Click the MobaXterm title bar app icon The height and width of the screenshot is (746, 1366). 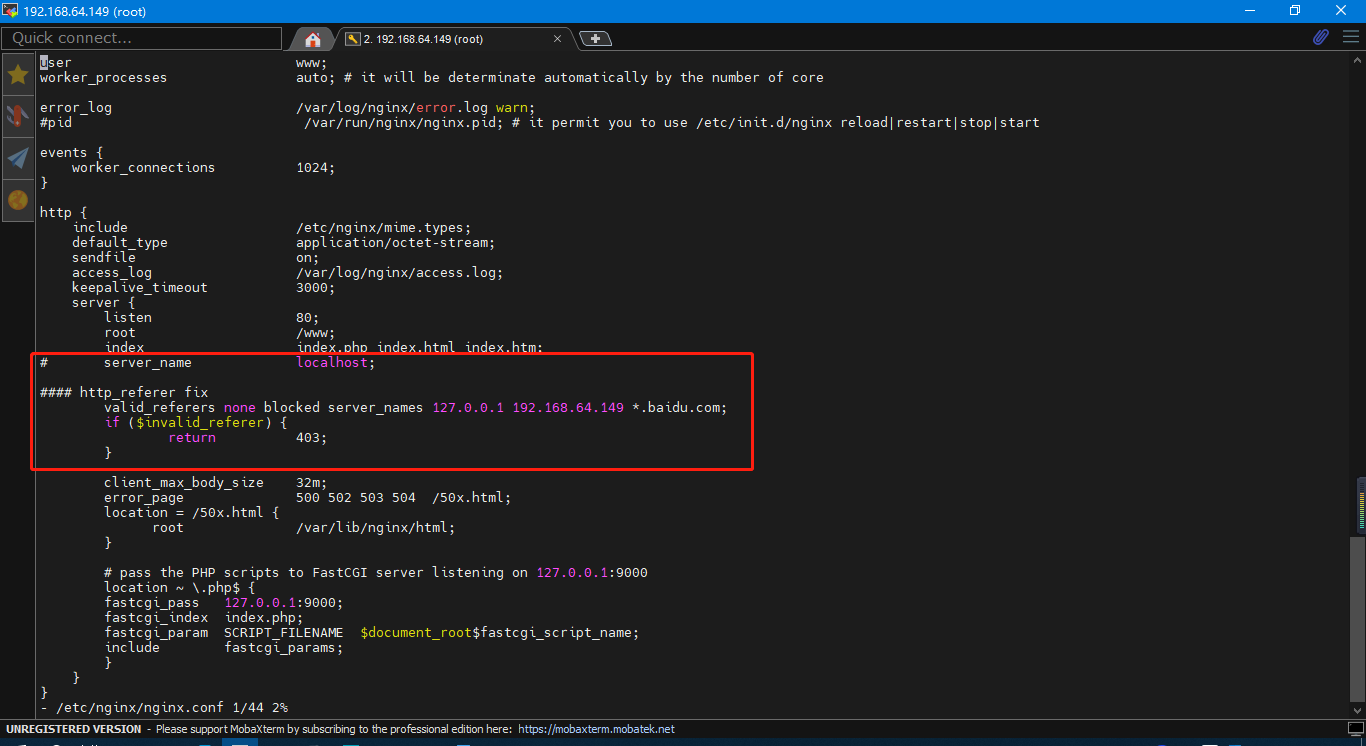(x=10, y=10)
